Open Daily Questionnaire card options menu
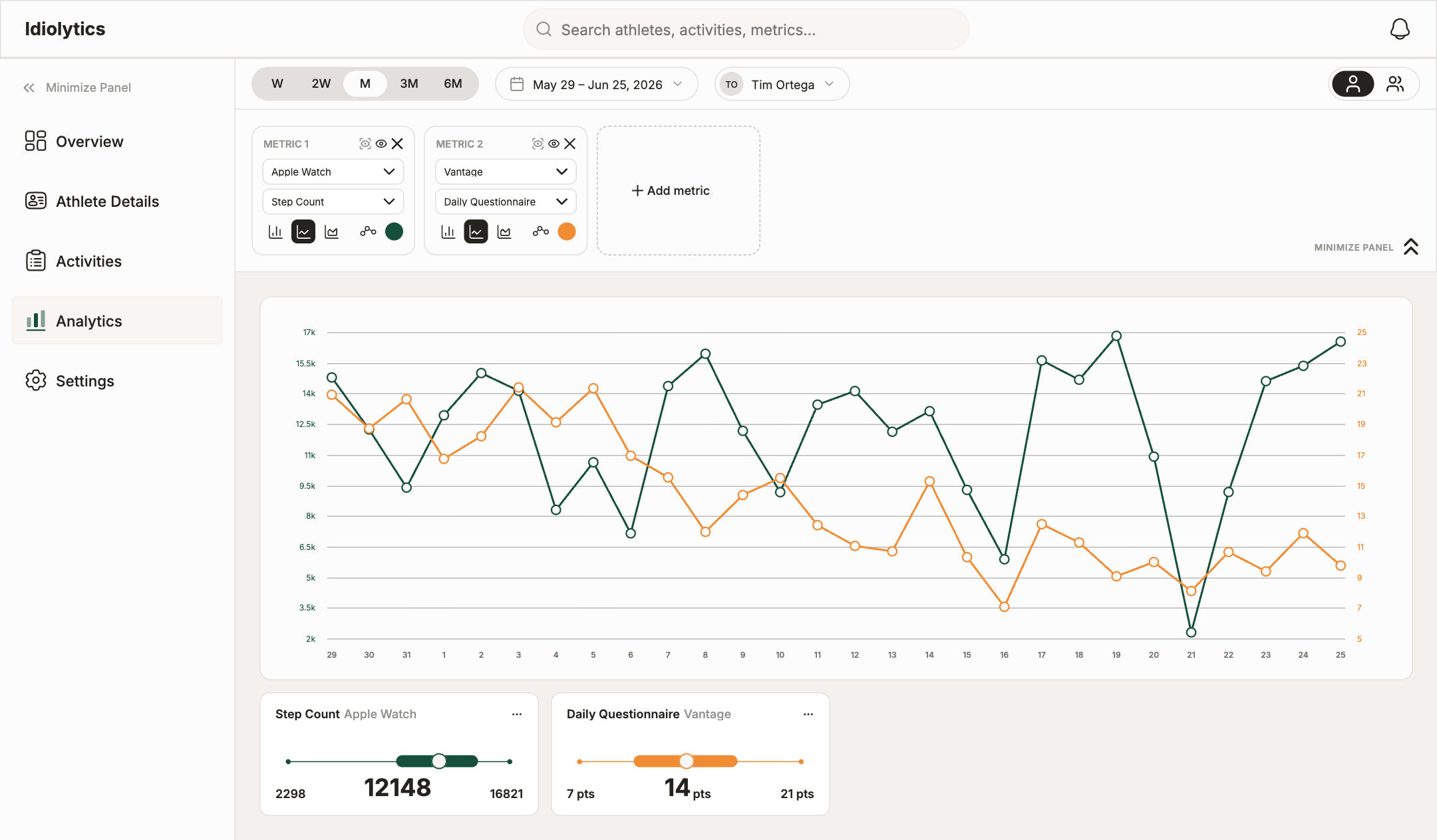Viewport: 1437px width, 840px height. pos(808,714)
